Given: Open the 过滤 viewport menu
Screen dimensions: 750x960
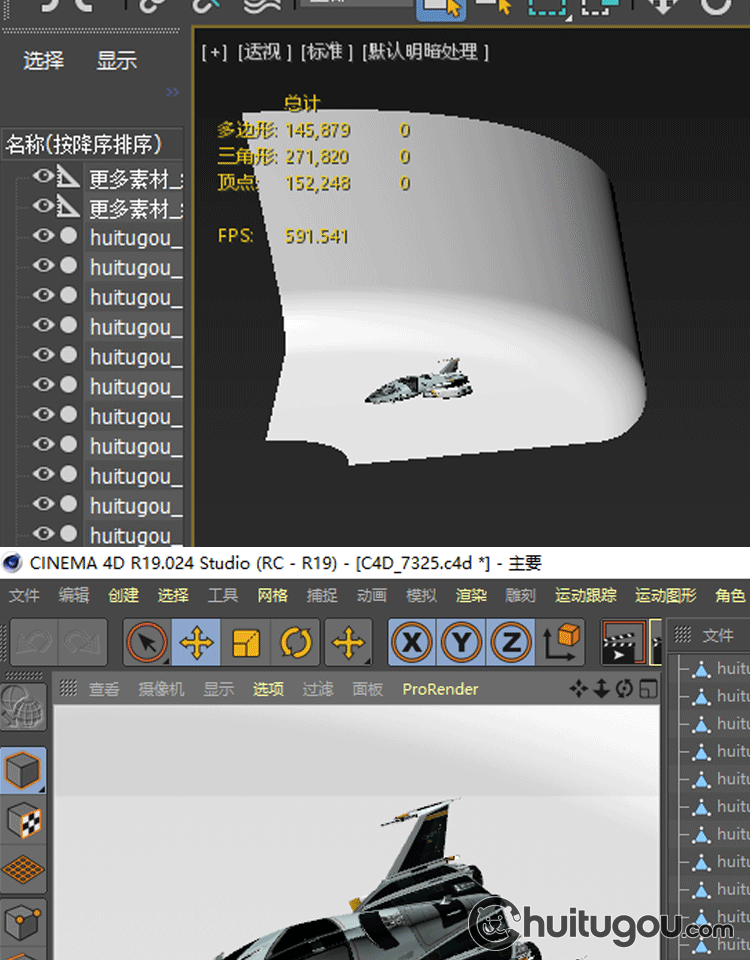Looking at the screenshot, I should point(318,689).
